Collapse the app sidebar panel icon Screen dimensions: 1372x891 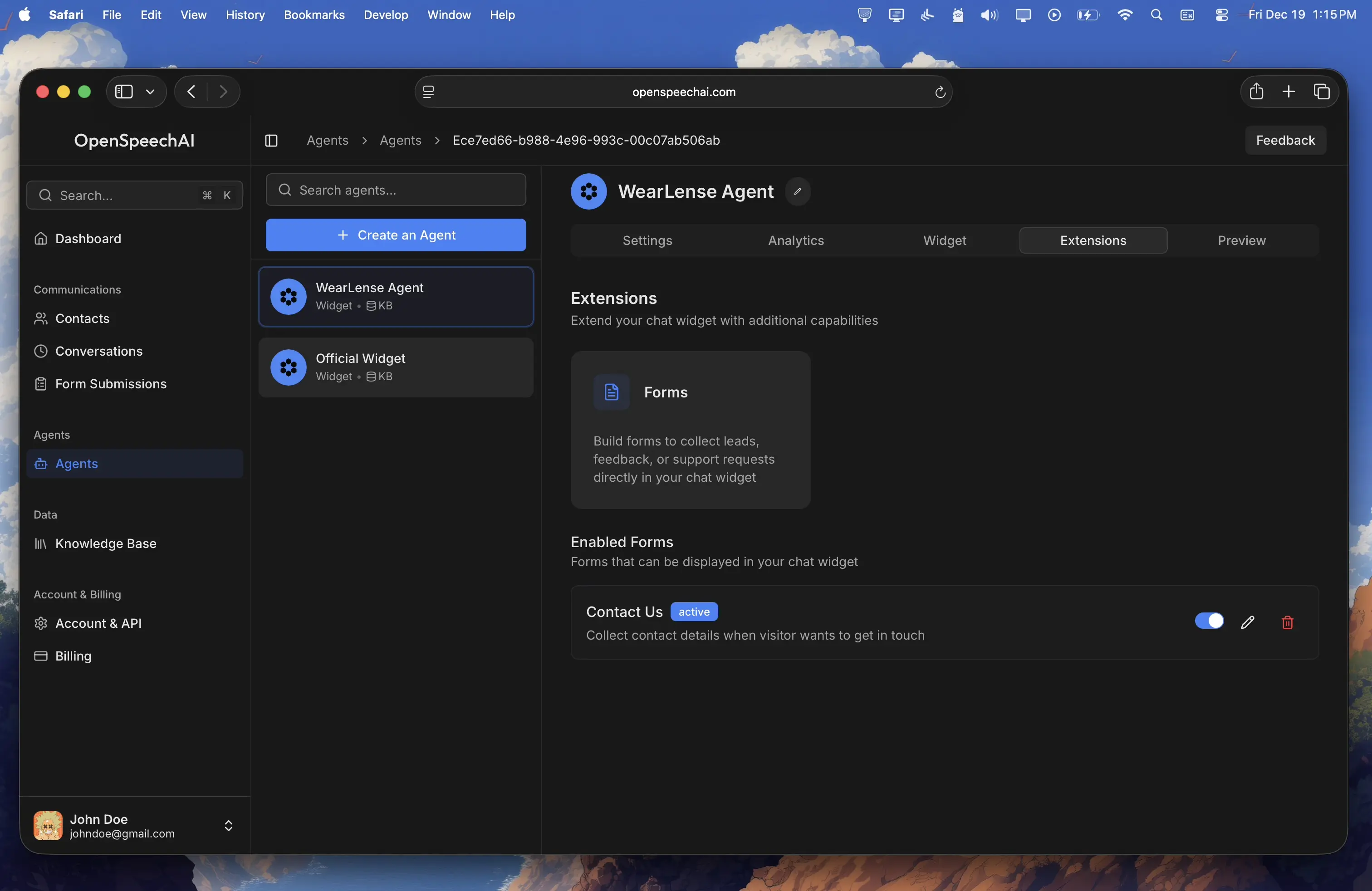[x=271, y=140]
